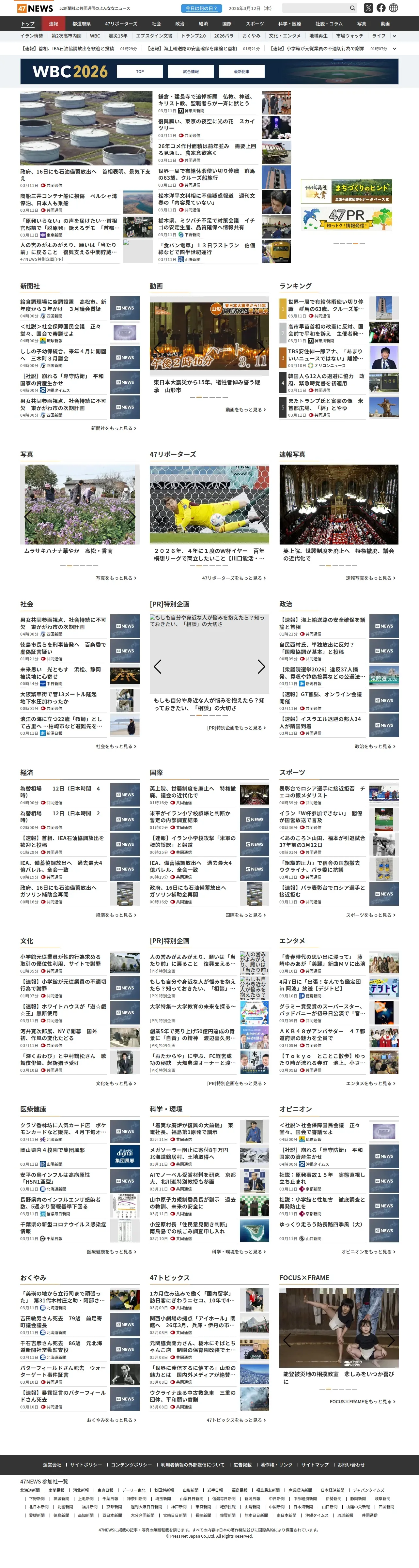Click 政治をもっと見る link

point(375,746)
